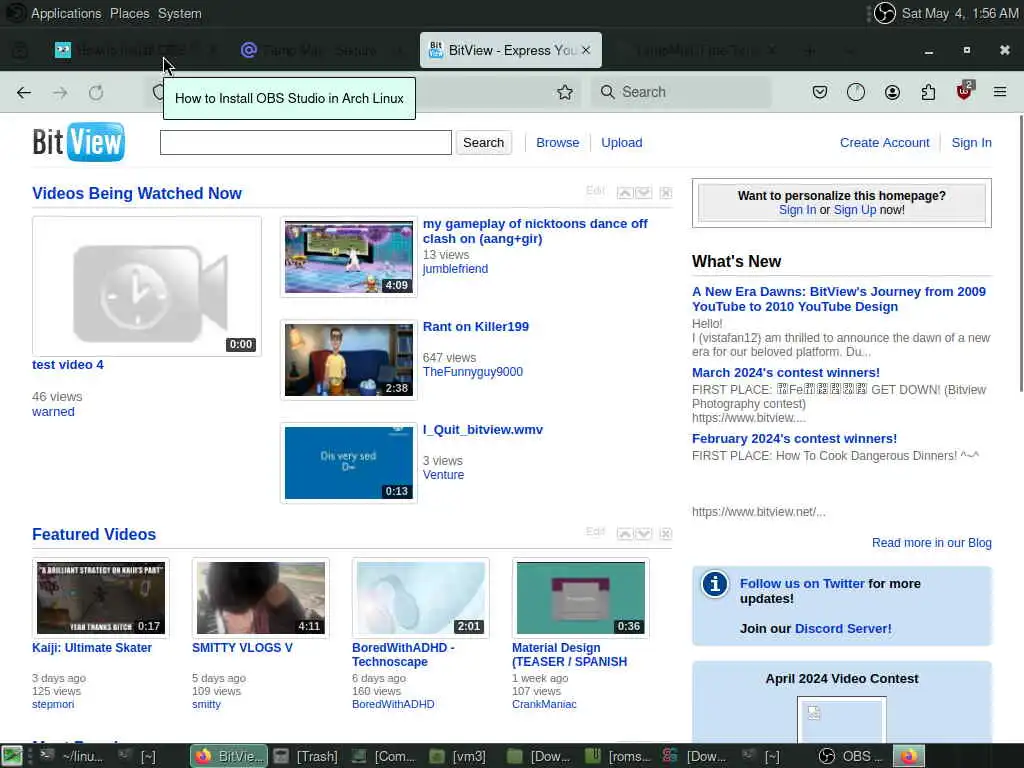Open the Follow us on Twitter link
Screen dimensions: 1024x768
click(802, 583)
